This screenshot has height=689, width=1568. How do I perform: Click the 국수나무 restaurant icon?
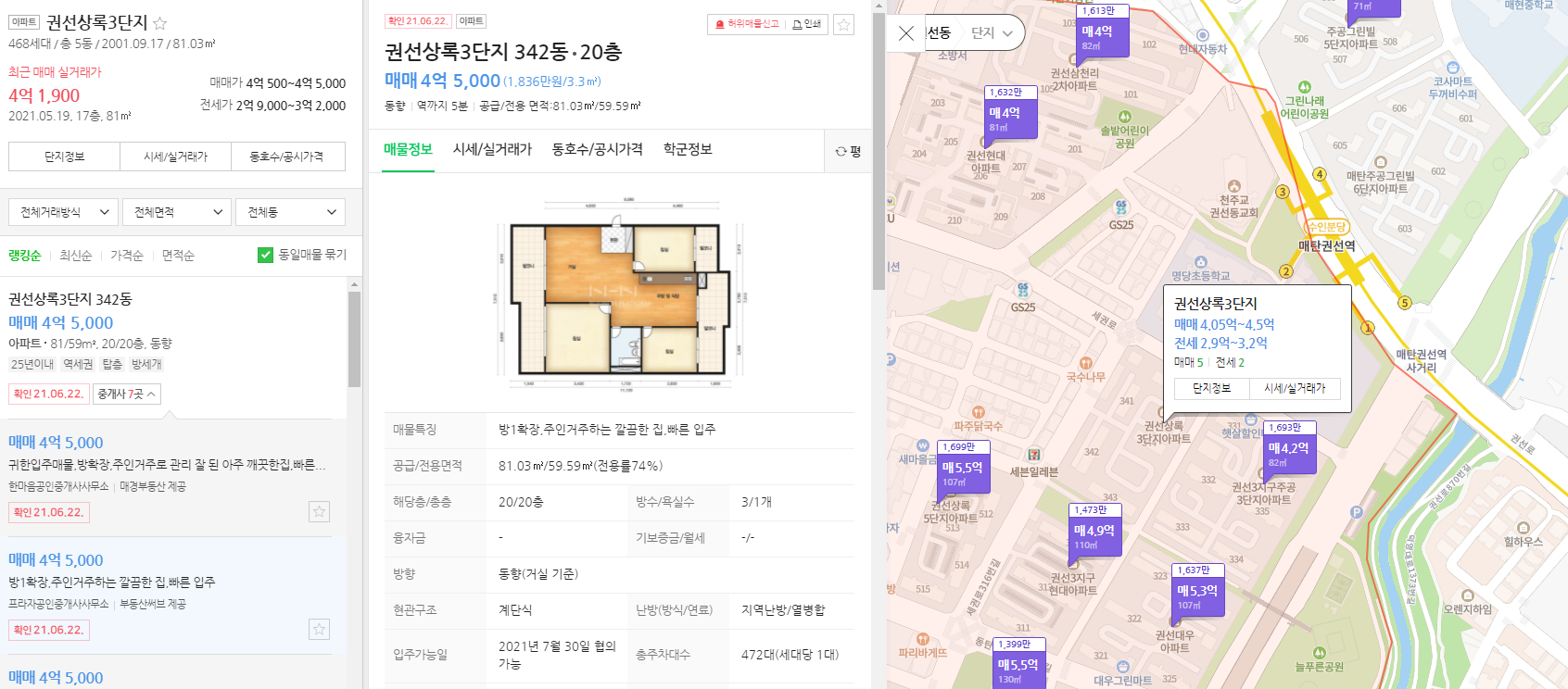[x=1085, y=363]
